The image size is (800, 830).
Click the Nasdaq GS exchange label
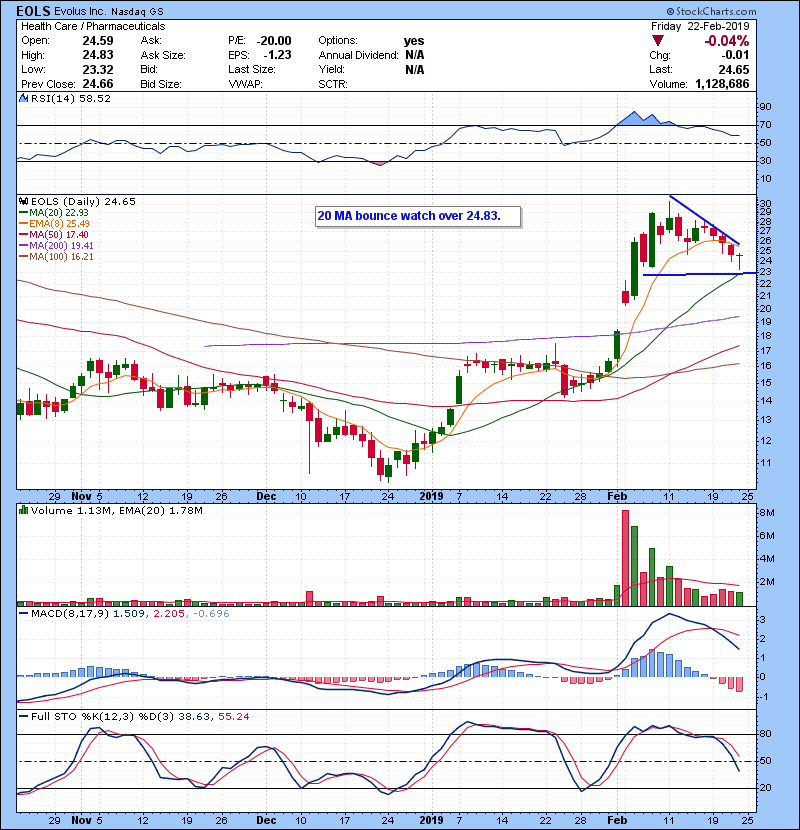pos(137,12)
